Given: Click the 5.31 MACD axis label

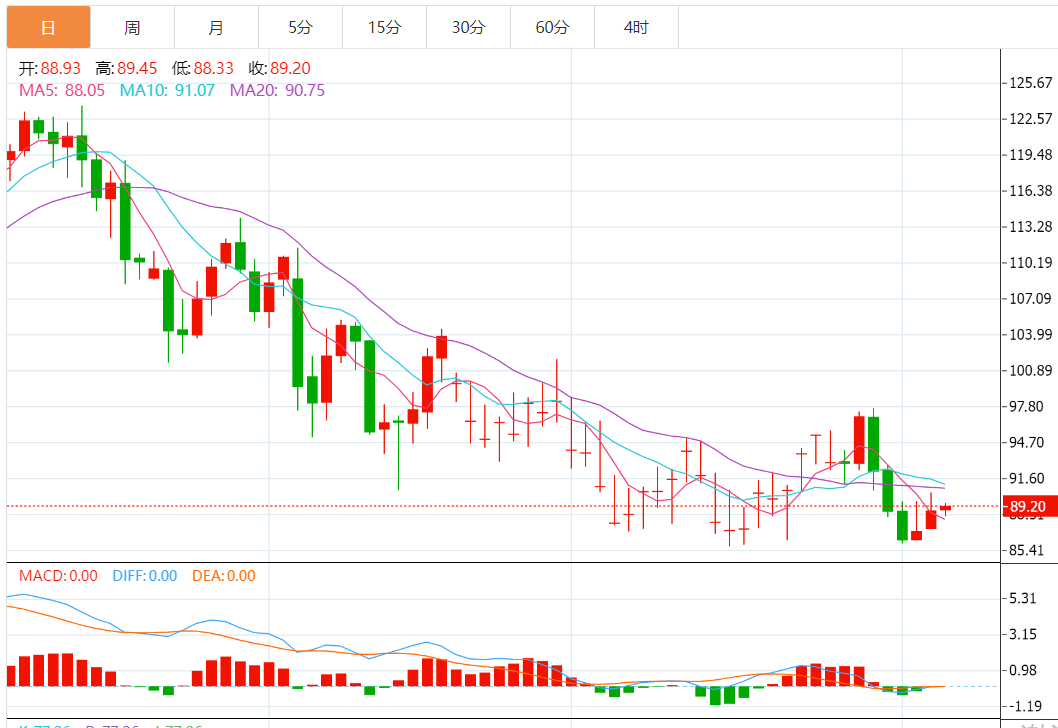Looking at the screenshot, I should [1023, 598].
